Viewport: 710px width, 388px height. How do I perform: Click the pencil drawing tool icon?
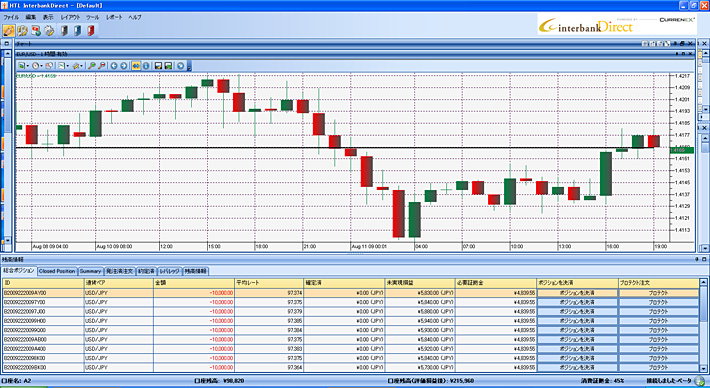(76, 66)
